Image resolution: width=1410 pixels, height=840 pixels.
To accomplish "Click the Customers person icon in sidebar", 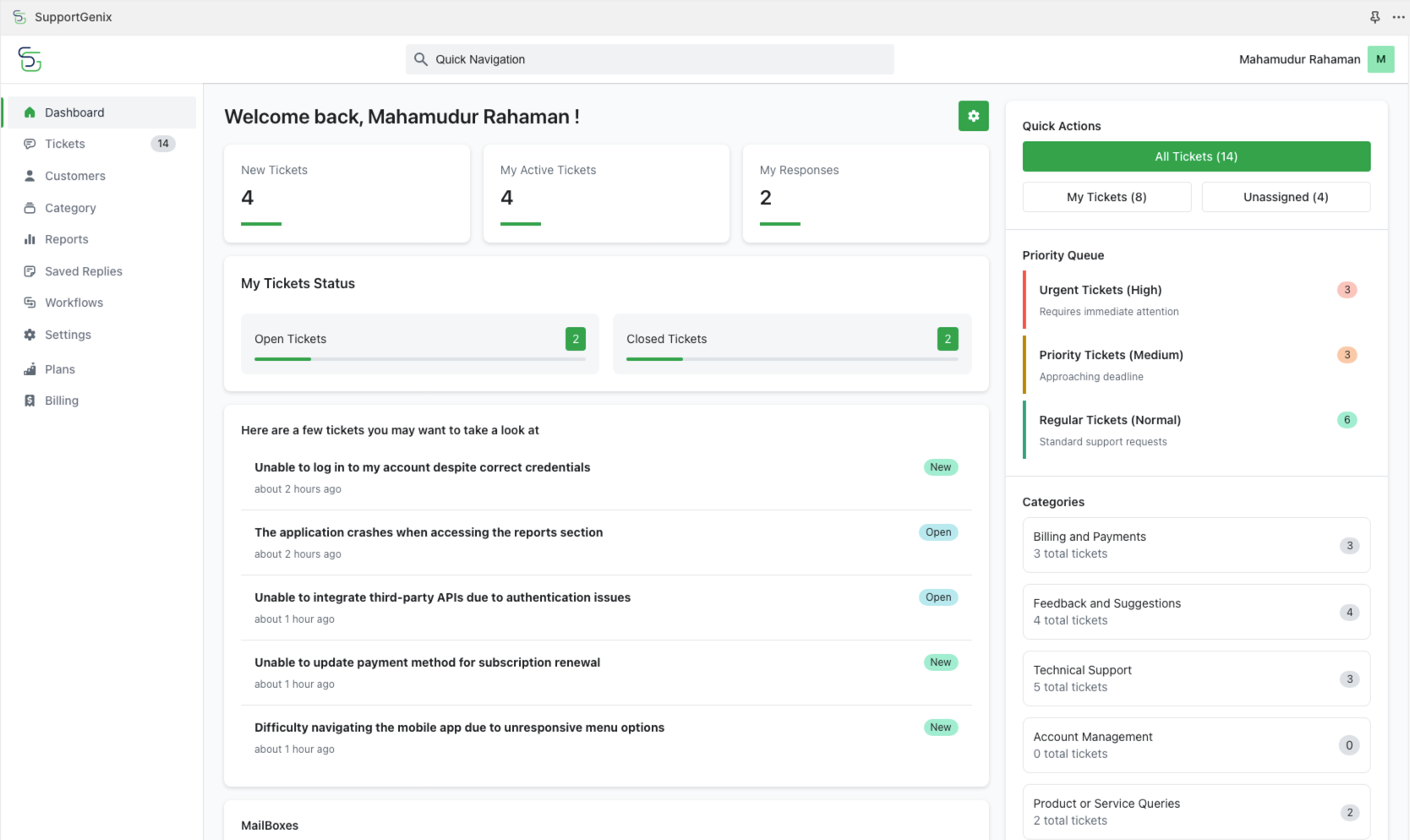I will tap(30, 176).
